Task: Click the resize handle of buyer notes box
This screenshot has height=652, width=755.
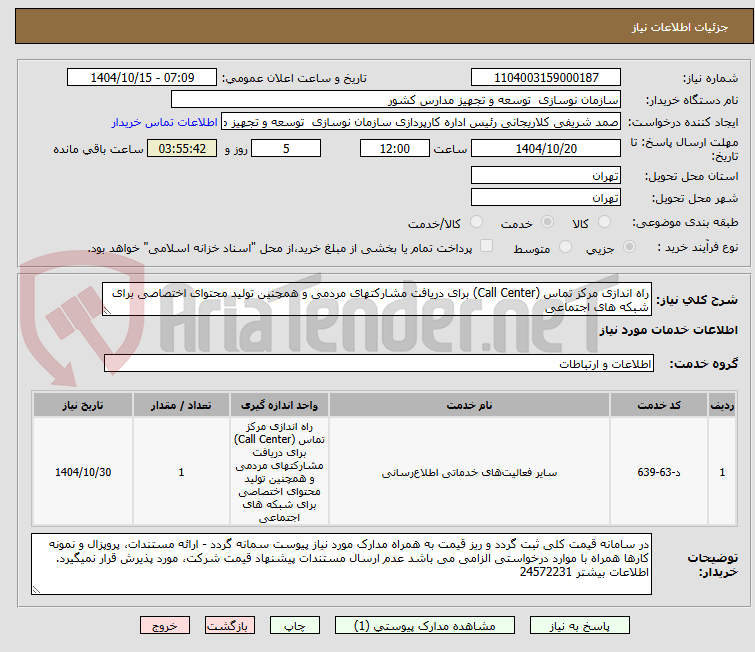Action: point(36,590)
